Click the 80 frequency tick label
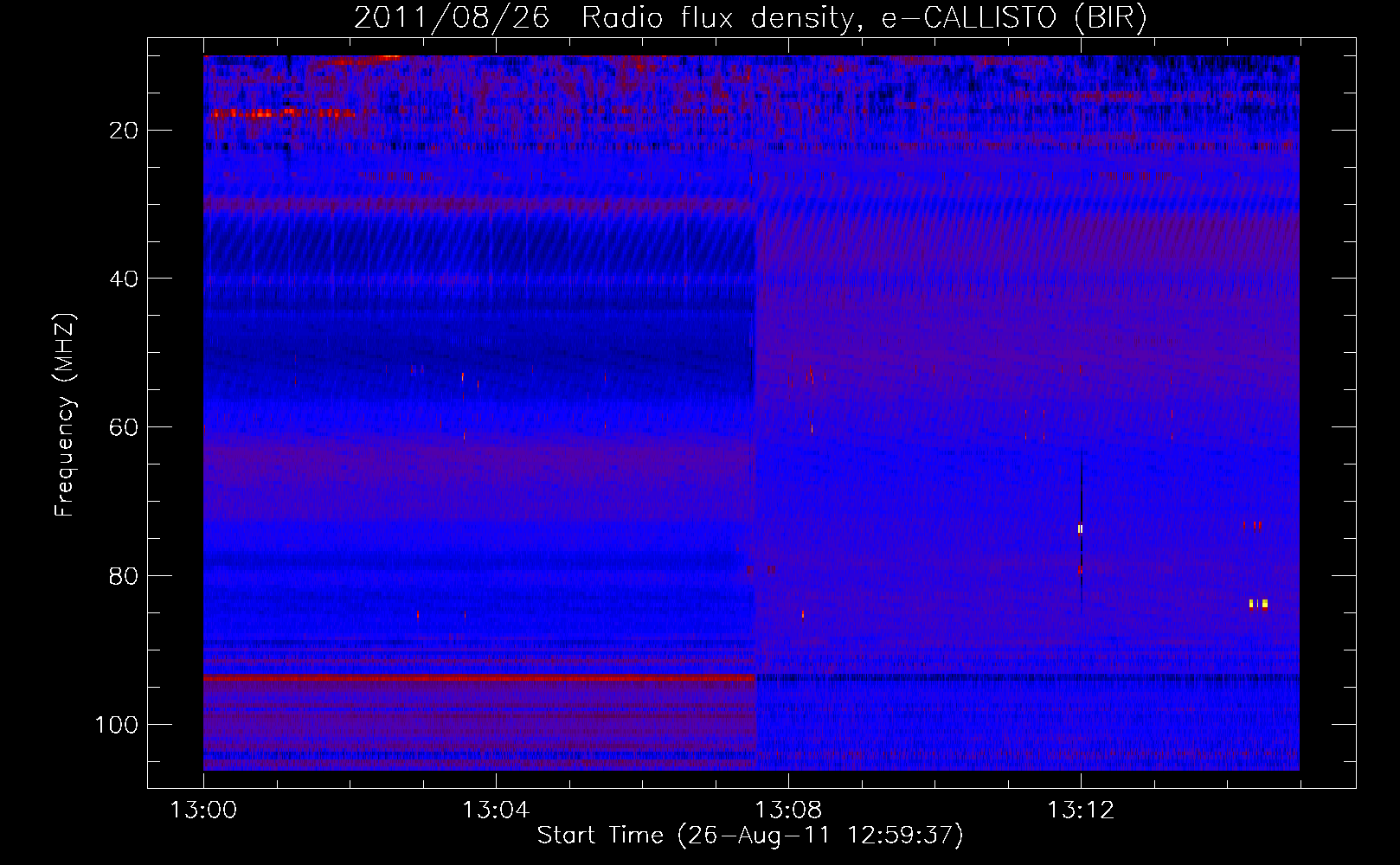 tap(125, 576)
